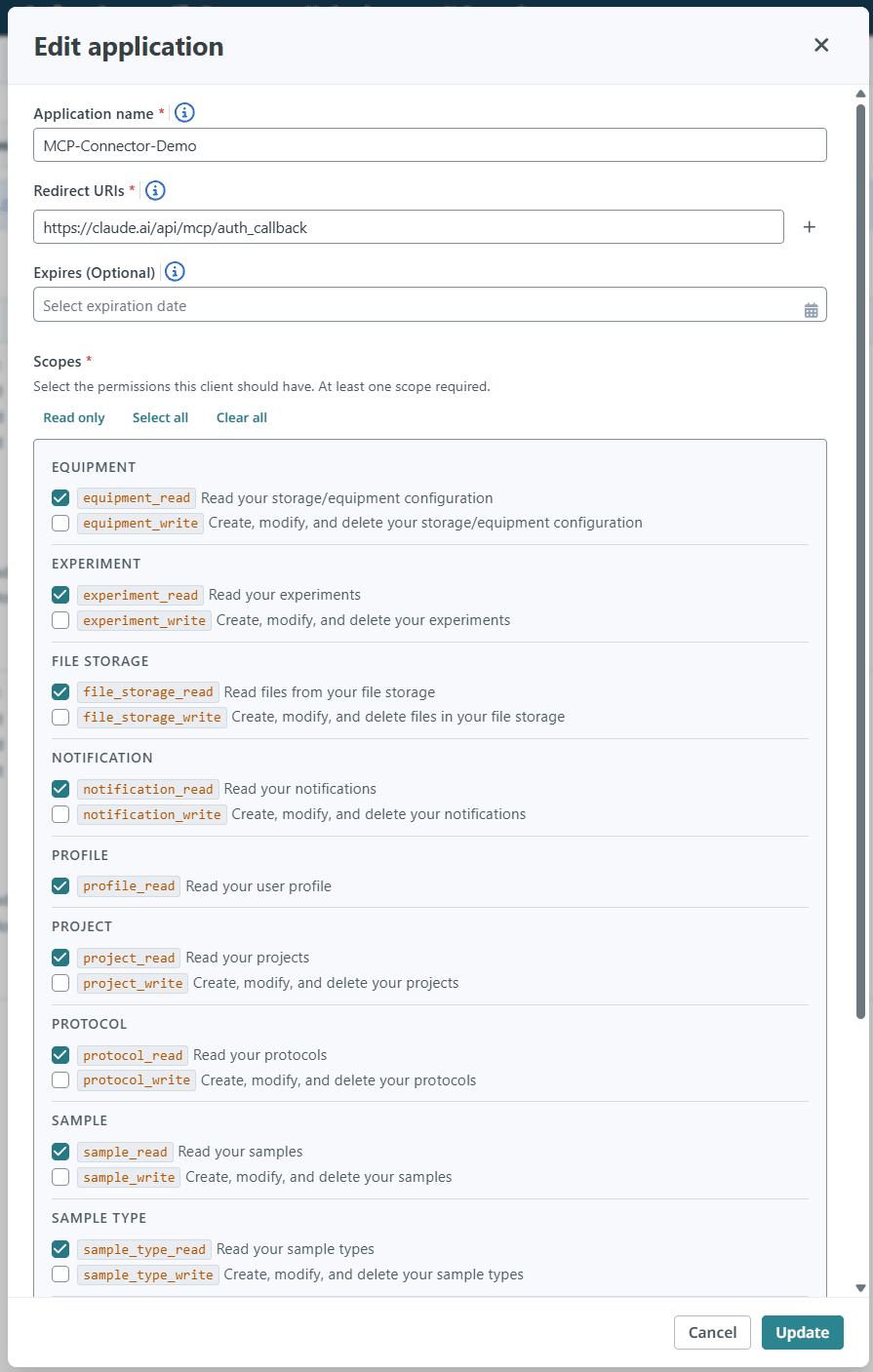Enable the project_write checkbox
Viewport: 873px width, 1372px height.
pyautogui.click(x=60, y=983)
